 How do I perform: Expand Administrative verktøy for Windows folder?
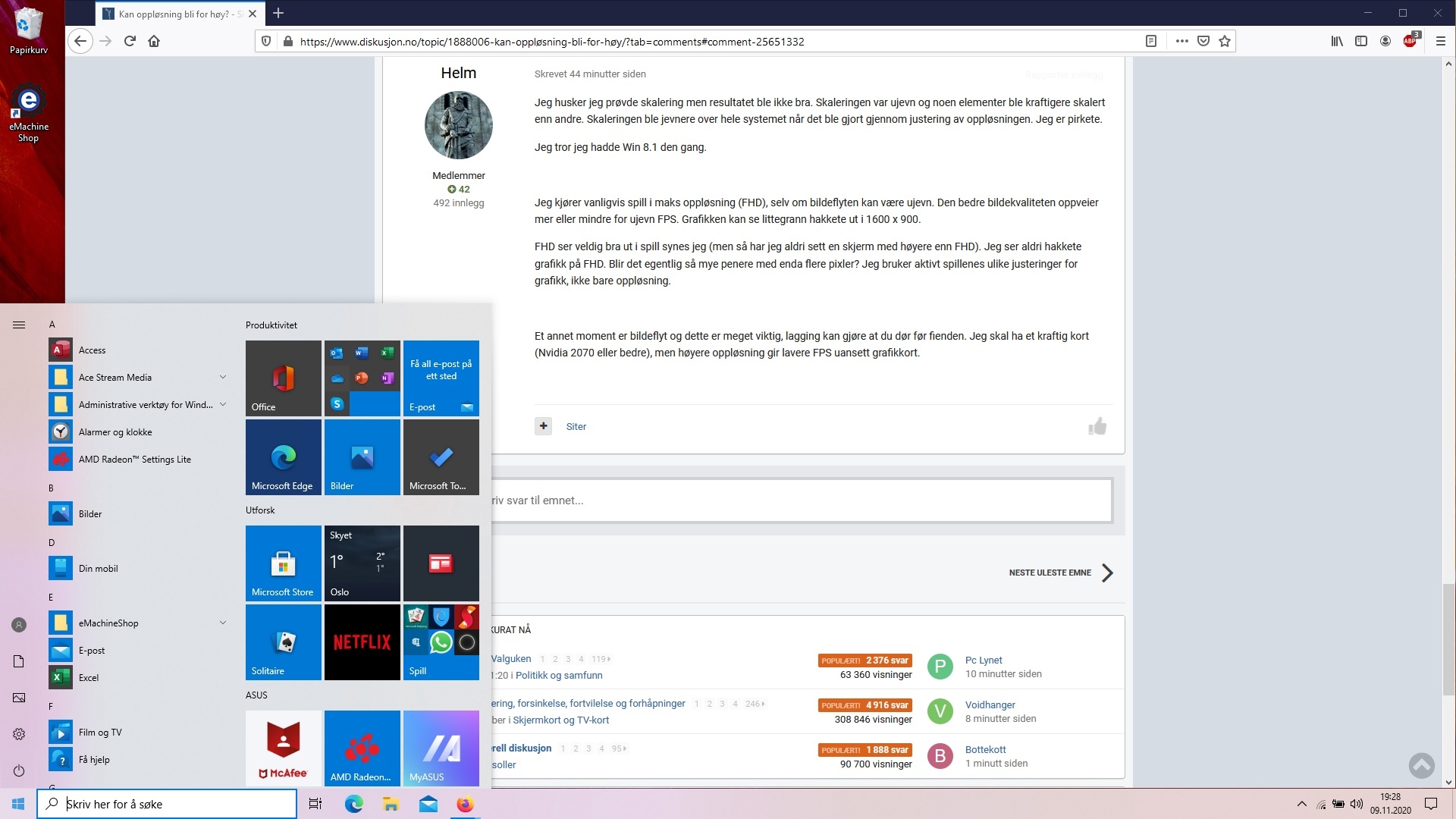[222, 404]
